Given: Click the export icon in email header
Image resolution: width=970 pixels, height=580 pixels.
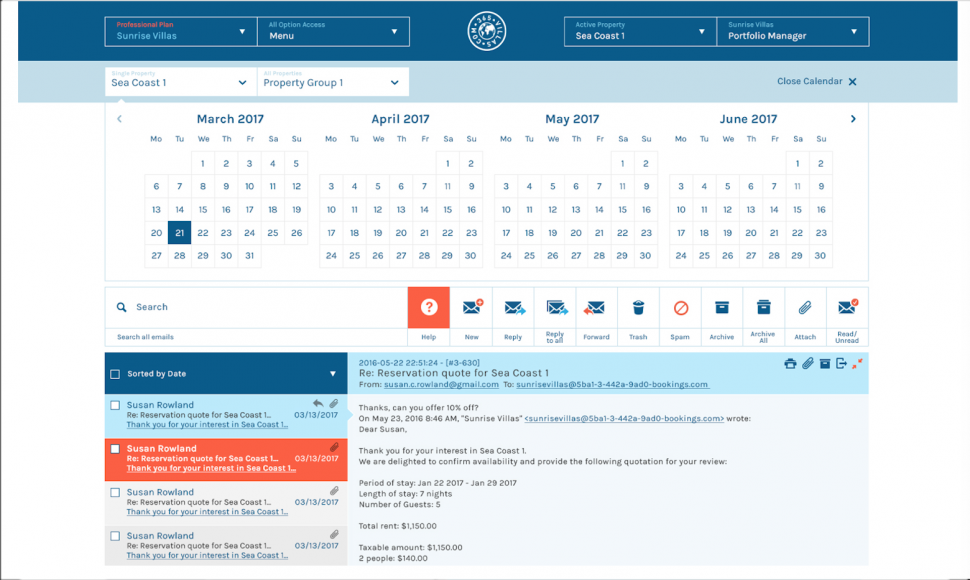Looking at the screenshot, I should pyautogui.click(x=841, y=364).
